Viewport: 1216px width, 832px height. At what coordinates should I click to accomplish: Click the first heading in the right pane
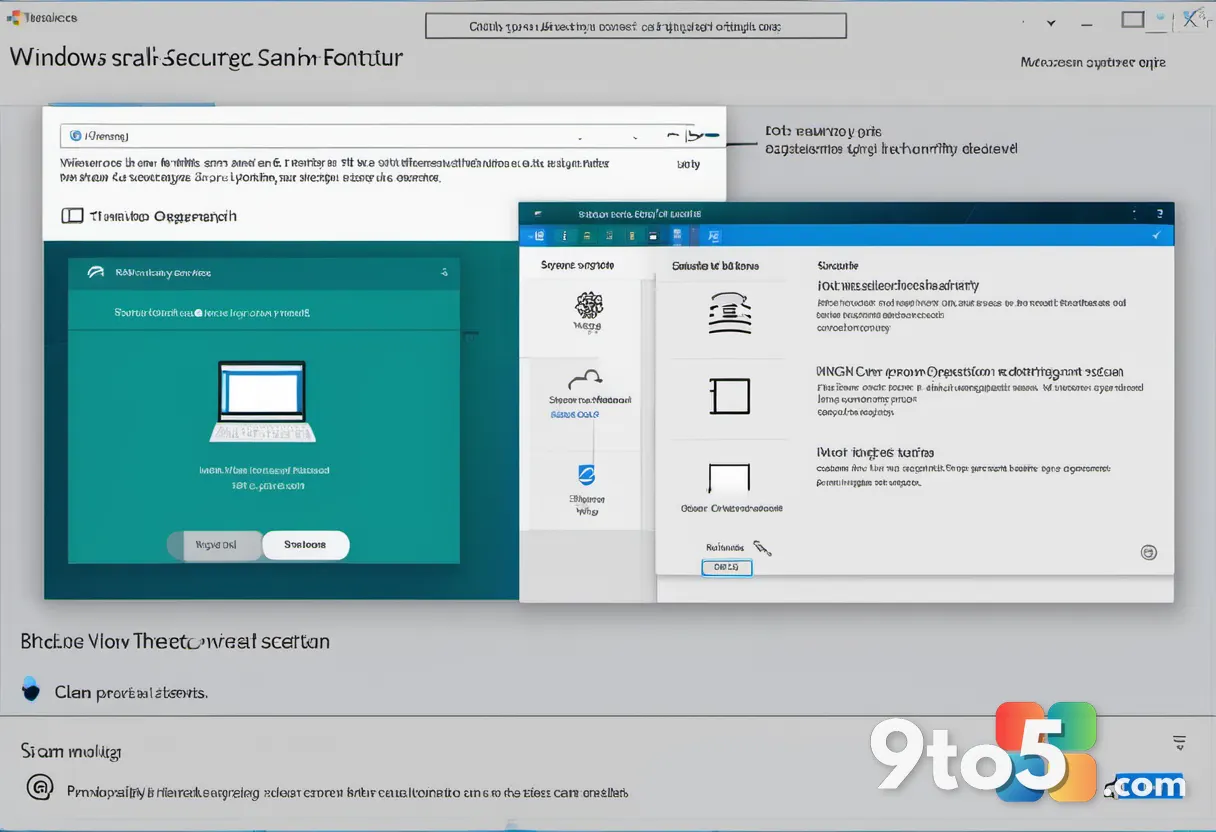pyautogui.click(x=898, y=285)
